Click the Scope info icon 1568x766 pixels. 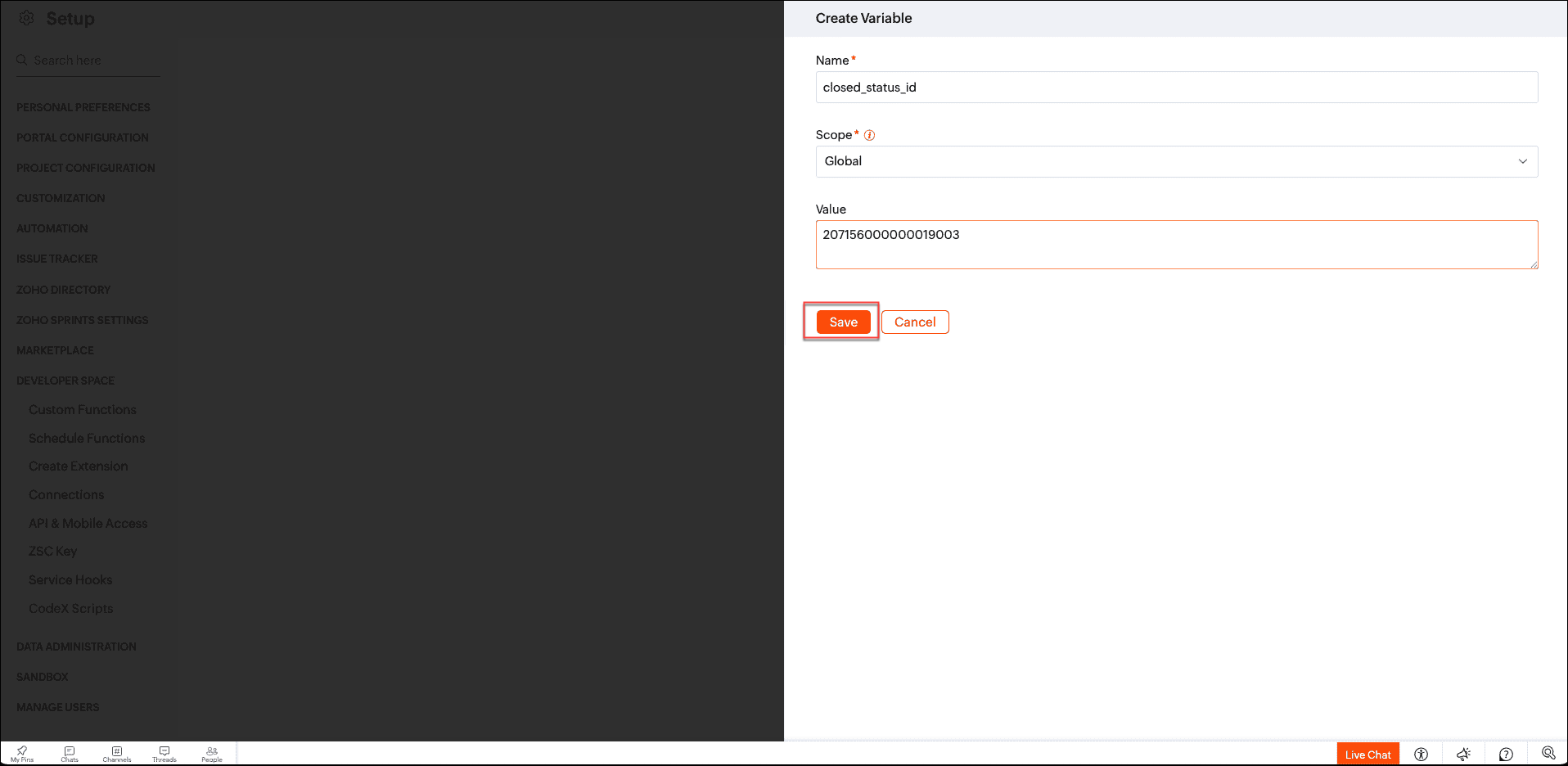(x=869, y=135)
